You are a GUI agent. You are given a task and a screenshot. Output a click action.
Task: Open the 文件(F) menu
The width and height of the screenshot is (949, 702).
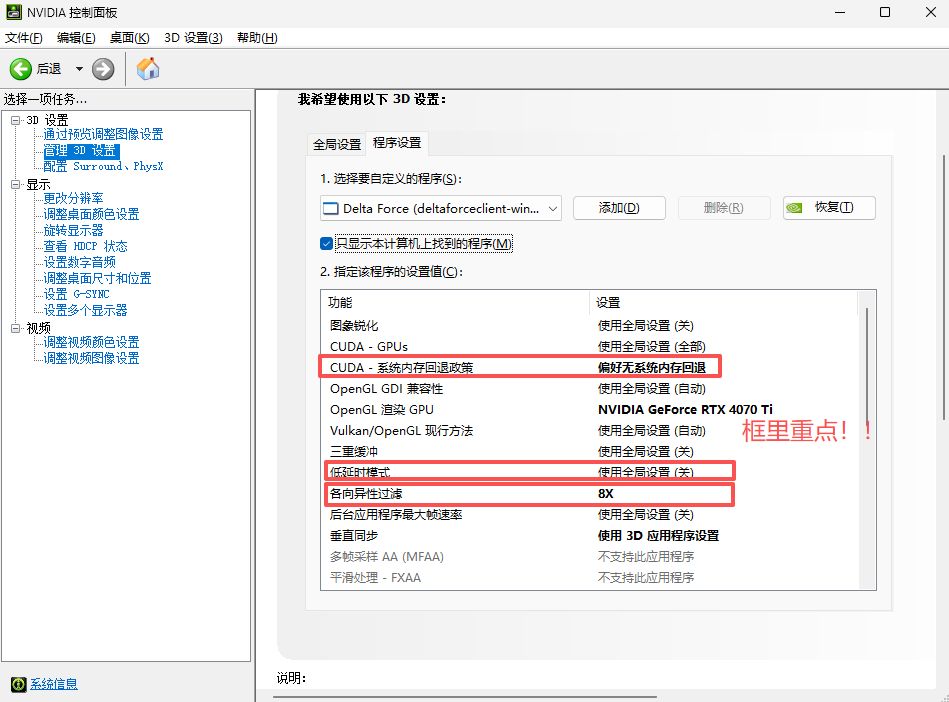click(24, 38)
